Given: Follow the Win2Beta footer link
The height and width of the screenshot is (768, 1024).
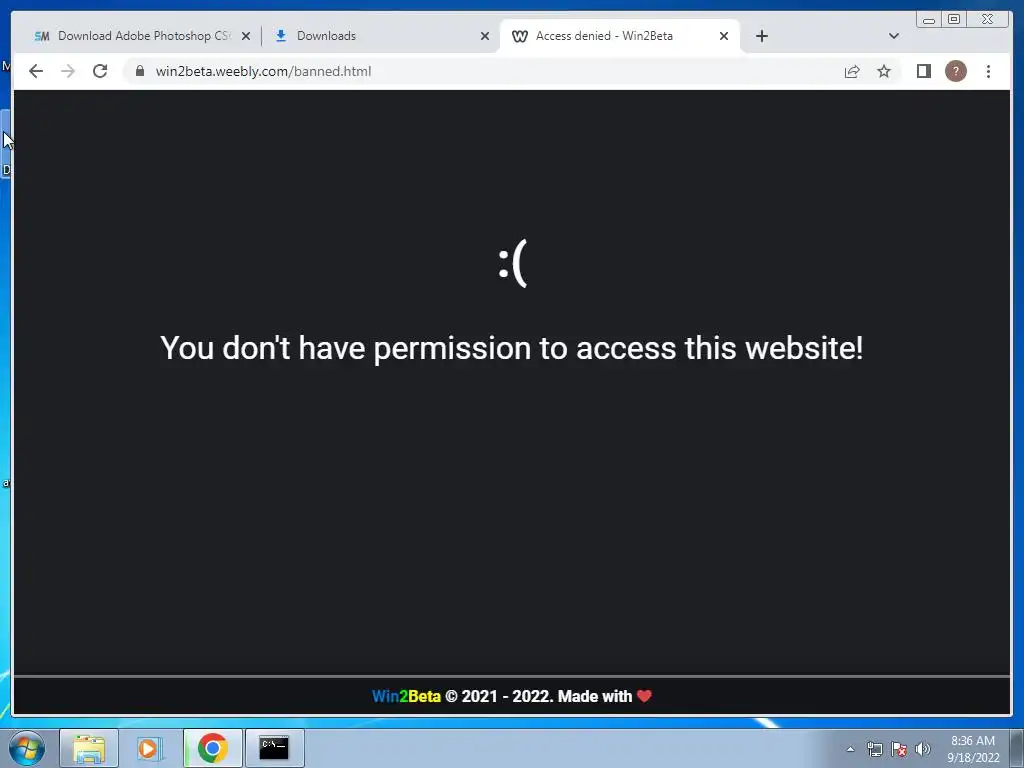Looking at the screenshot, I should coord(406,696).
